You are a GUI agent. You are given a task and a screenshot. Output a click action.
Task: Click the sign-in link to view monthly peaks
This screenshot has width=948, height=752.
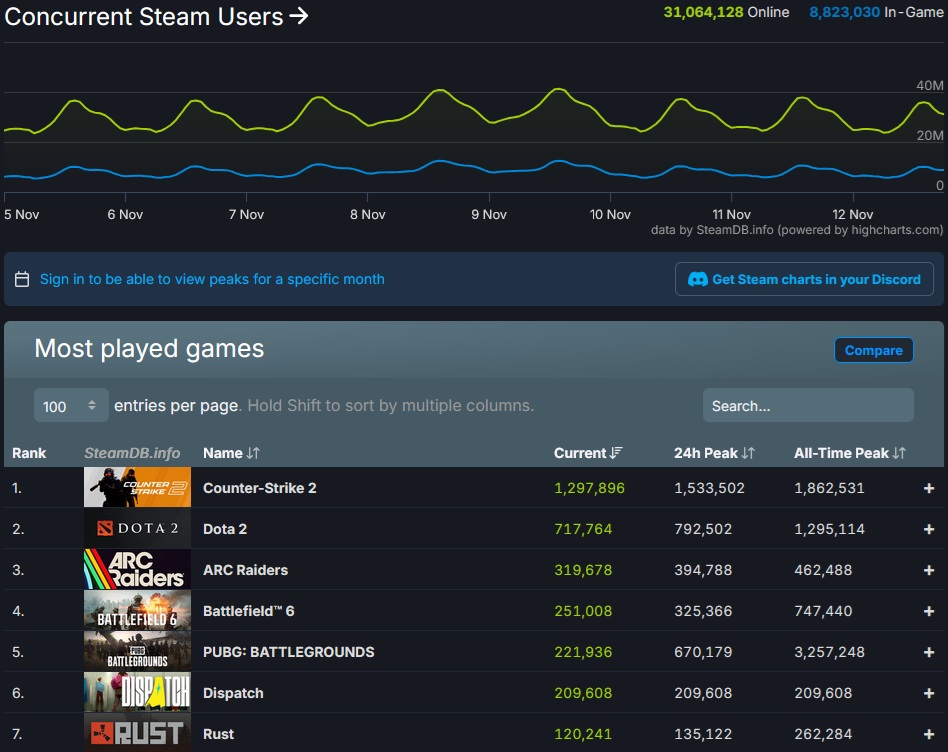point(213,279)
